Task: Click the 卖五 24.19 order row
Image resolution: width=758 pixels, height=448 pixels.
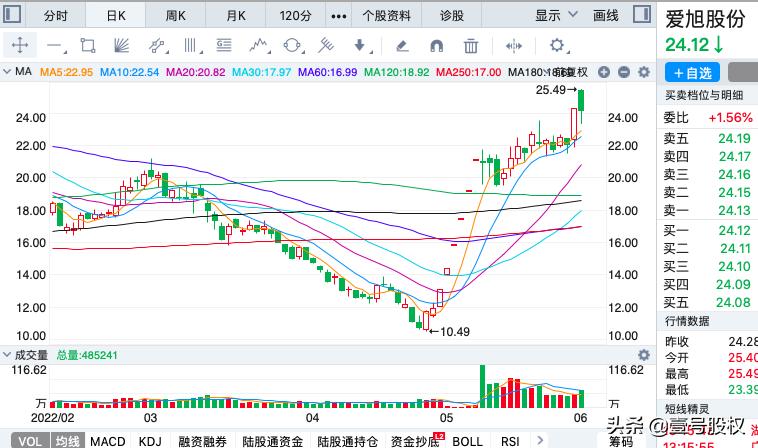Action: coord(708,139)
